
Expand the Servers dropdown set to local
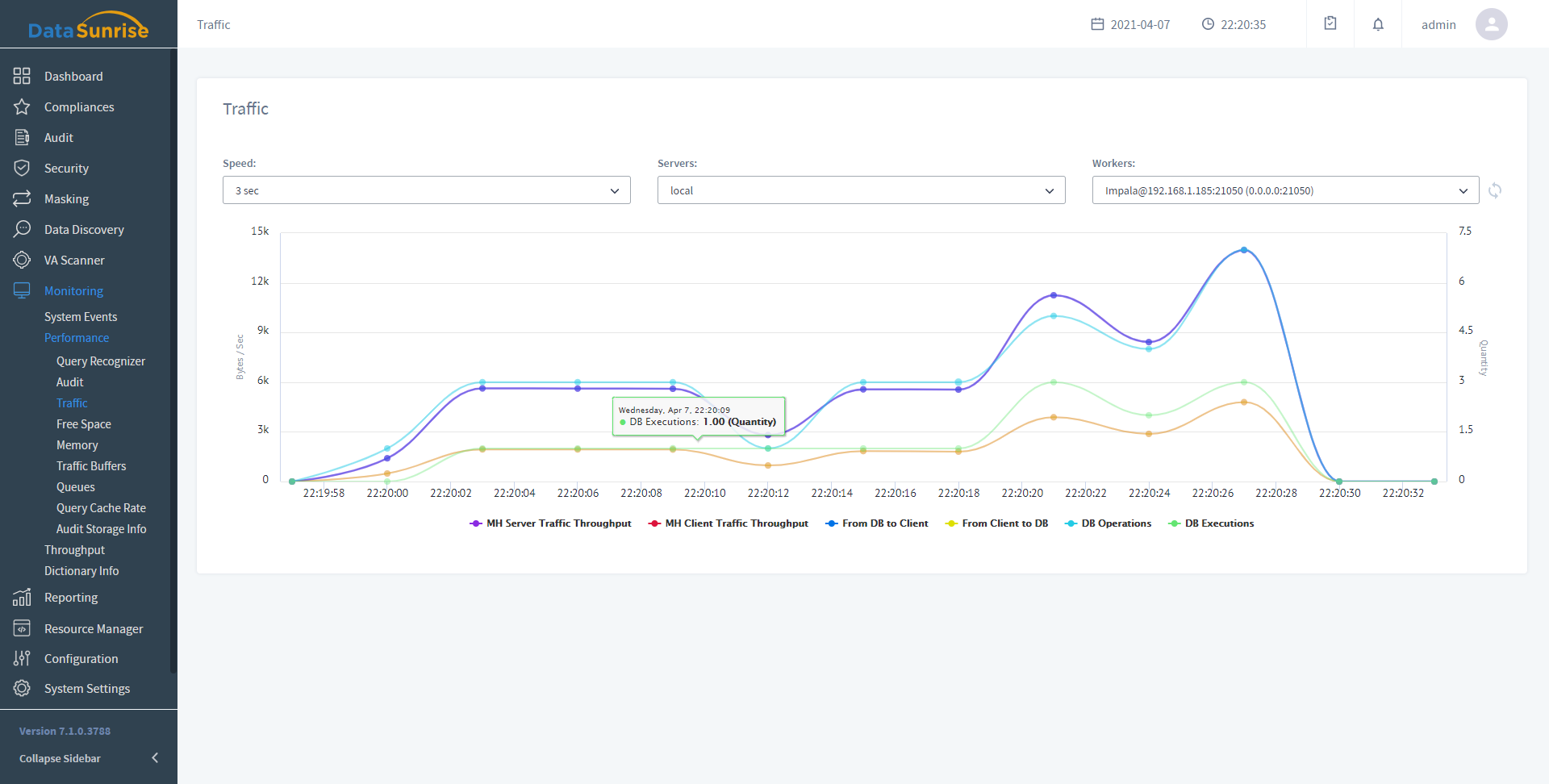pyautogui.click(x=861, y=190)
